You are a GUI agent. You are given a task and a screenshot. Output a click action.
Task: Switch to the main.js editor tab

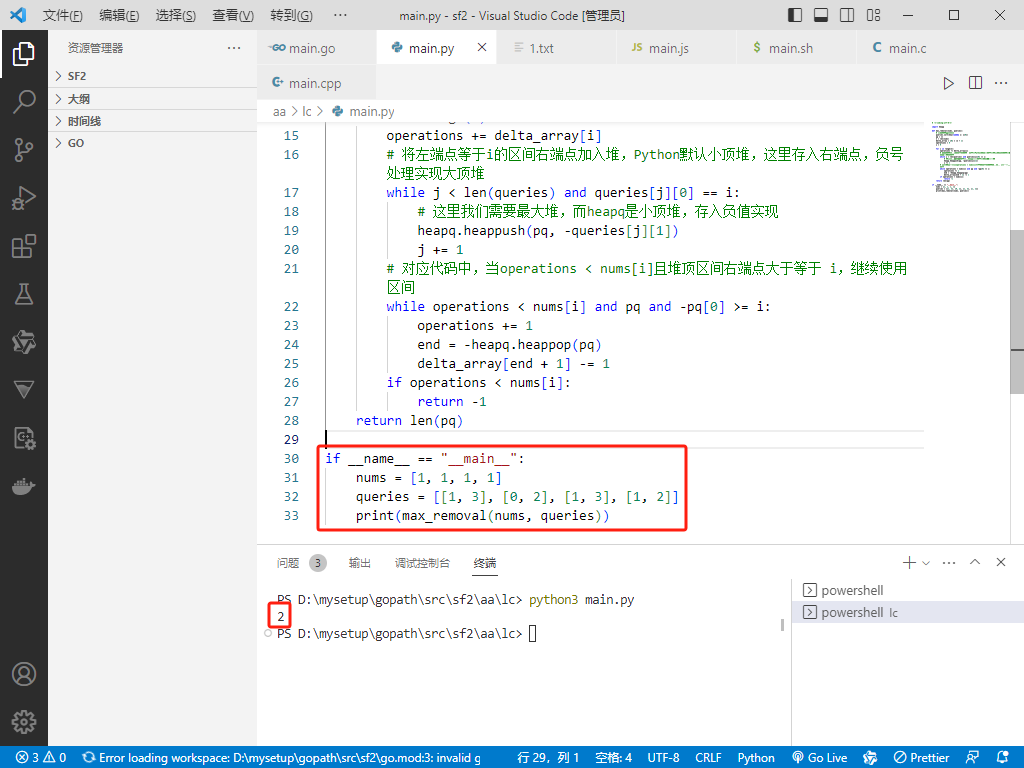(x=676, y=48)
